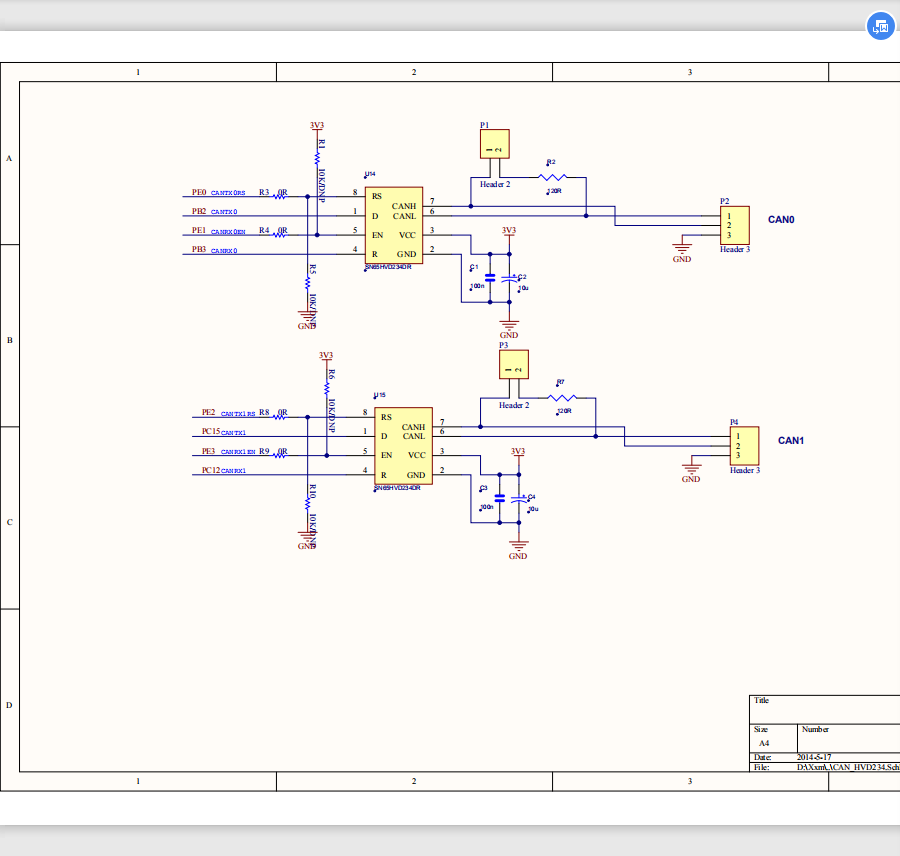Click the R4 resistor designator
The height and width of the screenshot is (856, 900).
point(264,230)
